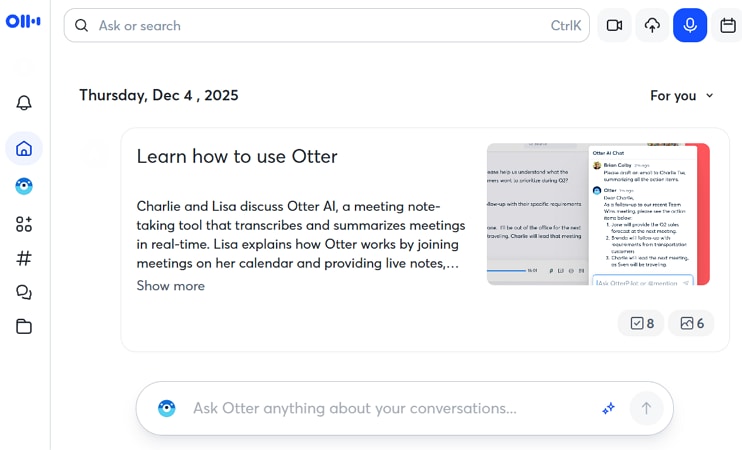Click the upload/import cloud icon
Screen dimensions: 742x450
pyautogui.click(x=652, y=25)
